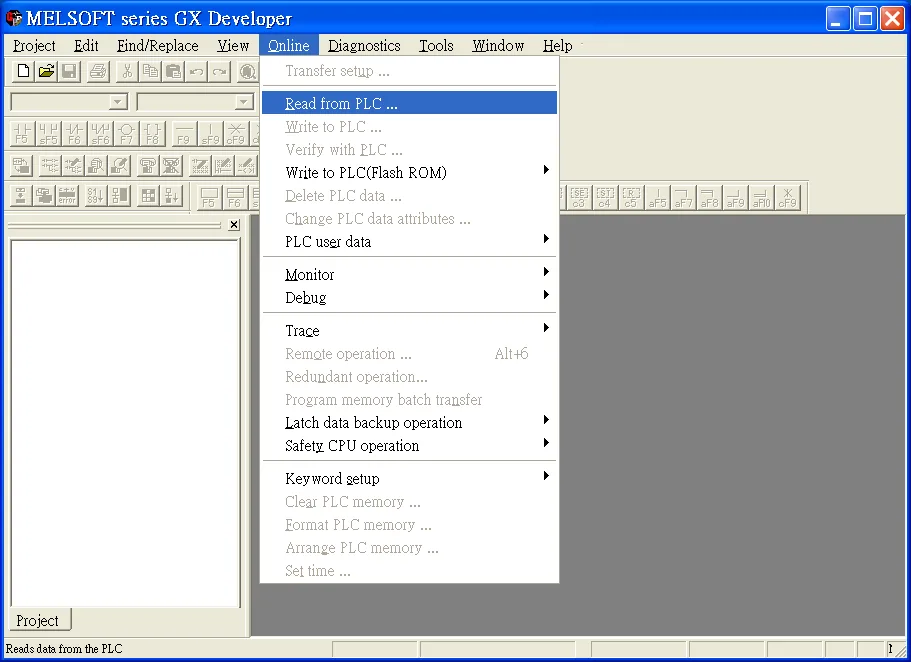
Task: Expand the Safety CPU operation submenu
Action: (409, 446)
